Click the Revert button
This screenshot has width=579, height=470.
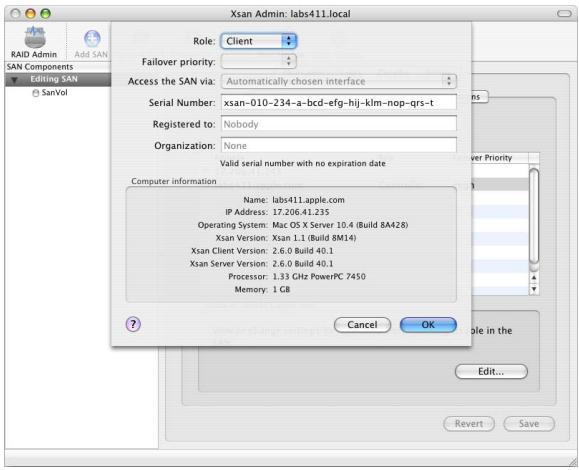[469, 423]
